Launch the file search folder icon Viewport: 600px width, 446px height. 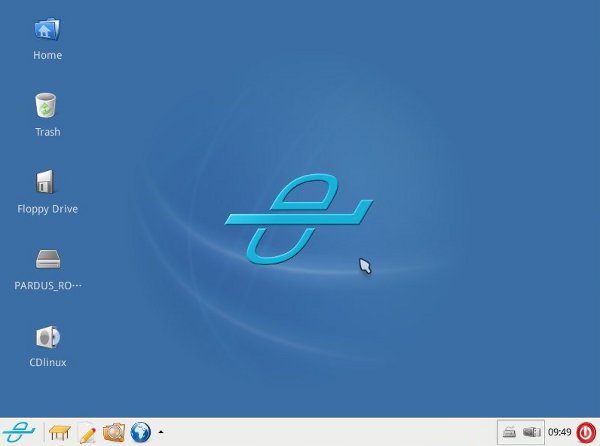pos(114,432)
